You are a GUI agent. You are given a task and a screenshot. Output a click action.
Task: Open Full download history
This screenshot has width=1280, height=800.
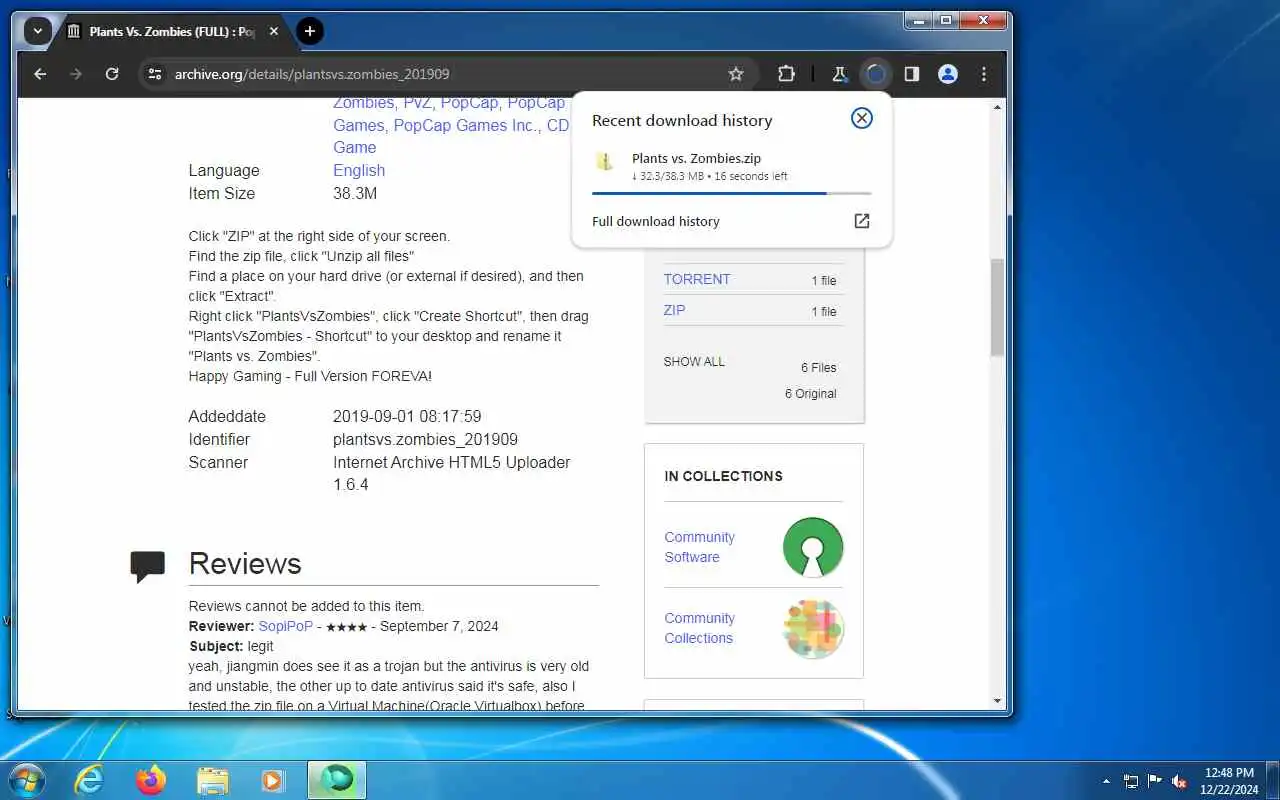(656, 221)
